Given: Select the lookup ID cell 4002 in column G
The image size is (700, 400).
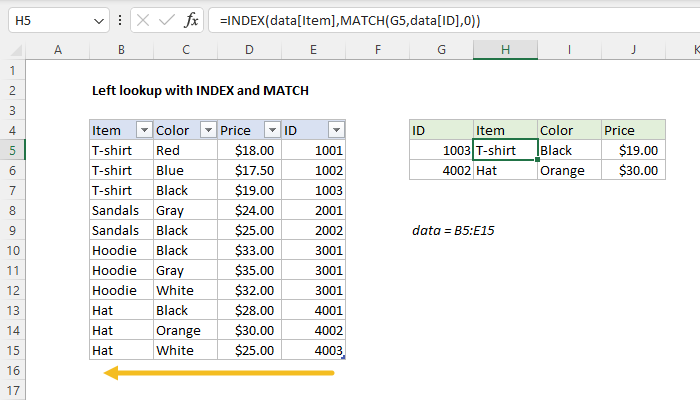Looking at the screenshot, I should (442, 171).
